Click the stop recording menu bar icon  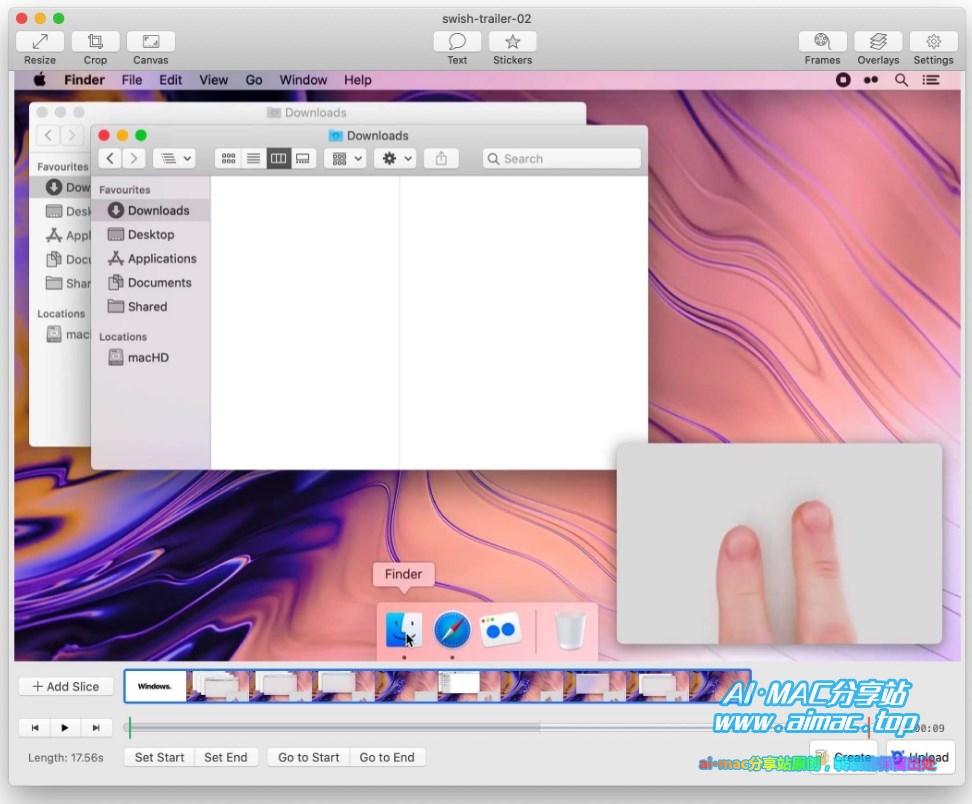click(843, 80)
